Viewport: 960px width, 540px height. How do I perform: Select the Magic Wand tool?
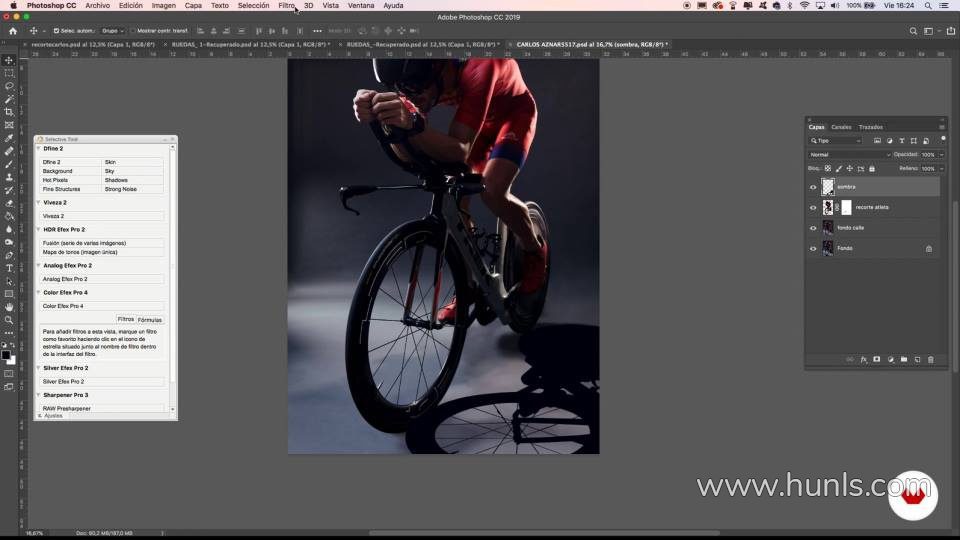point(9,99)
